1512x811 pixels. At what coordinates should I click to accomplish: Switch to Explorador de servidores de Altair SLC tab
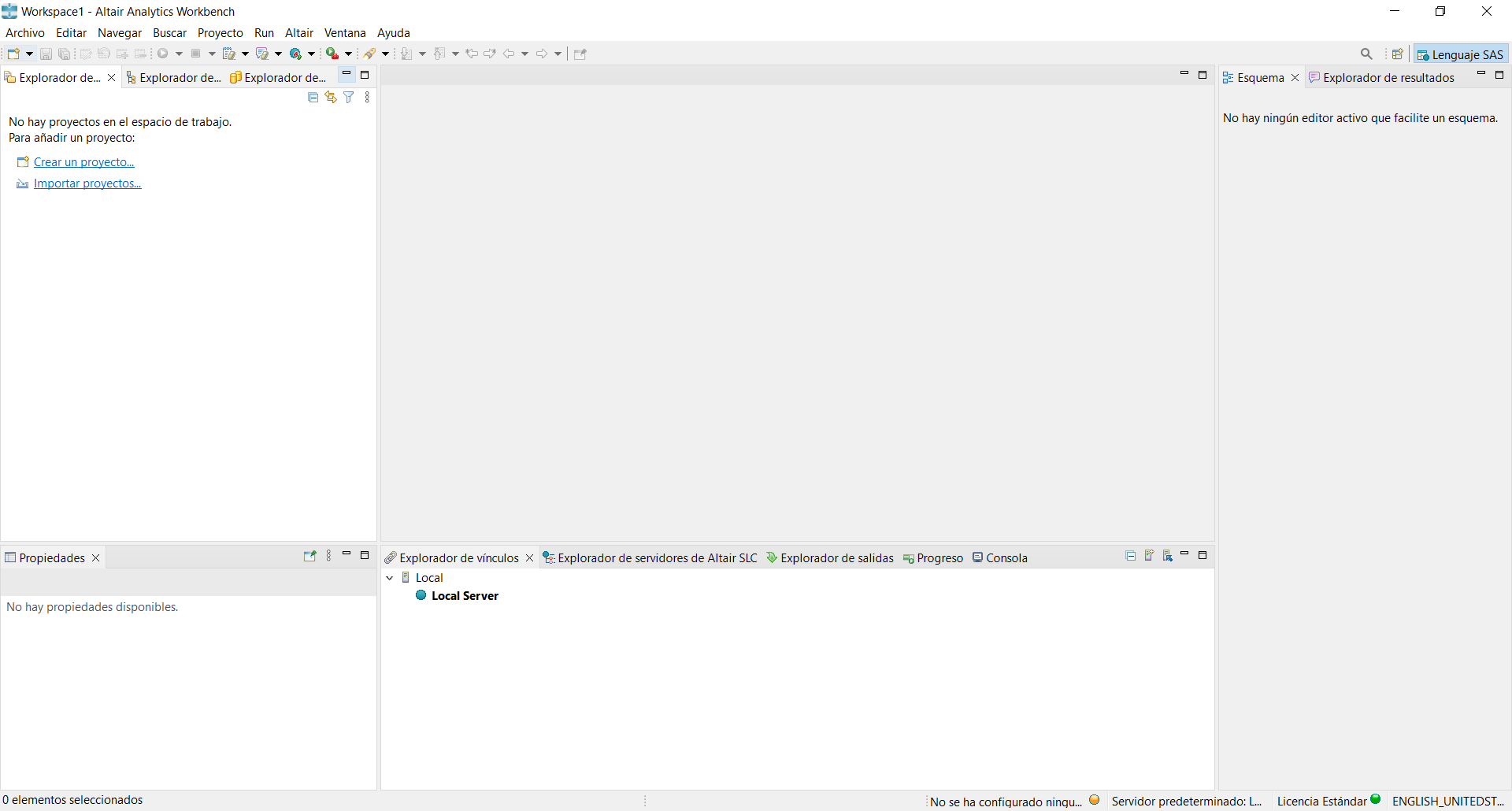650,558
